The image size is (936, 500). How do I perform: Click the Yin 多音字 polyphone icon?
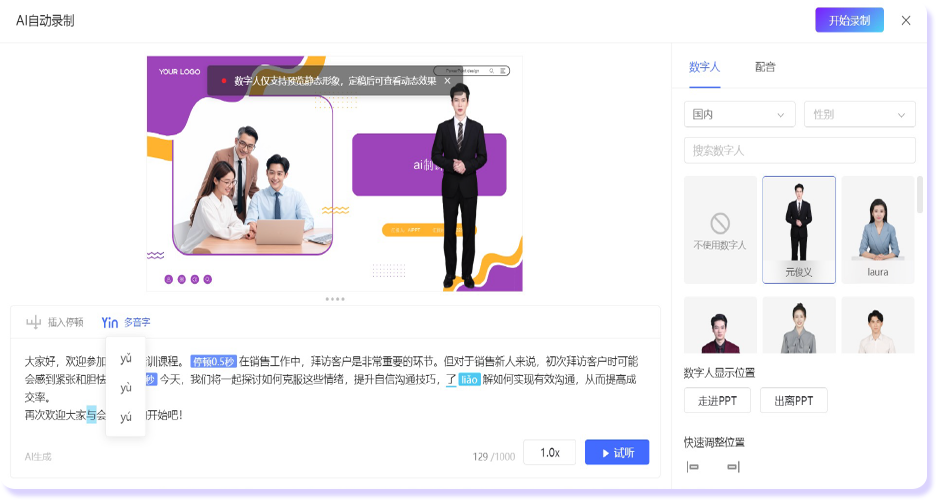(109, 322)
